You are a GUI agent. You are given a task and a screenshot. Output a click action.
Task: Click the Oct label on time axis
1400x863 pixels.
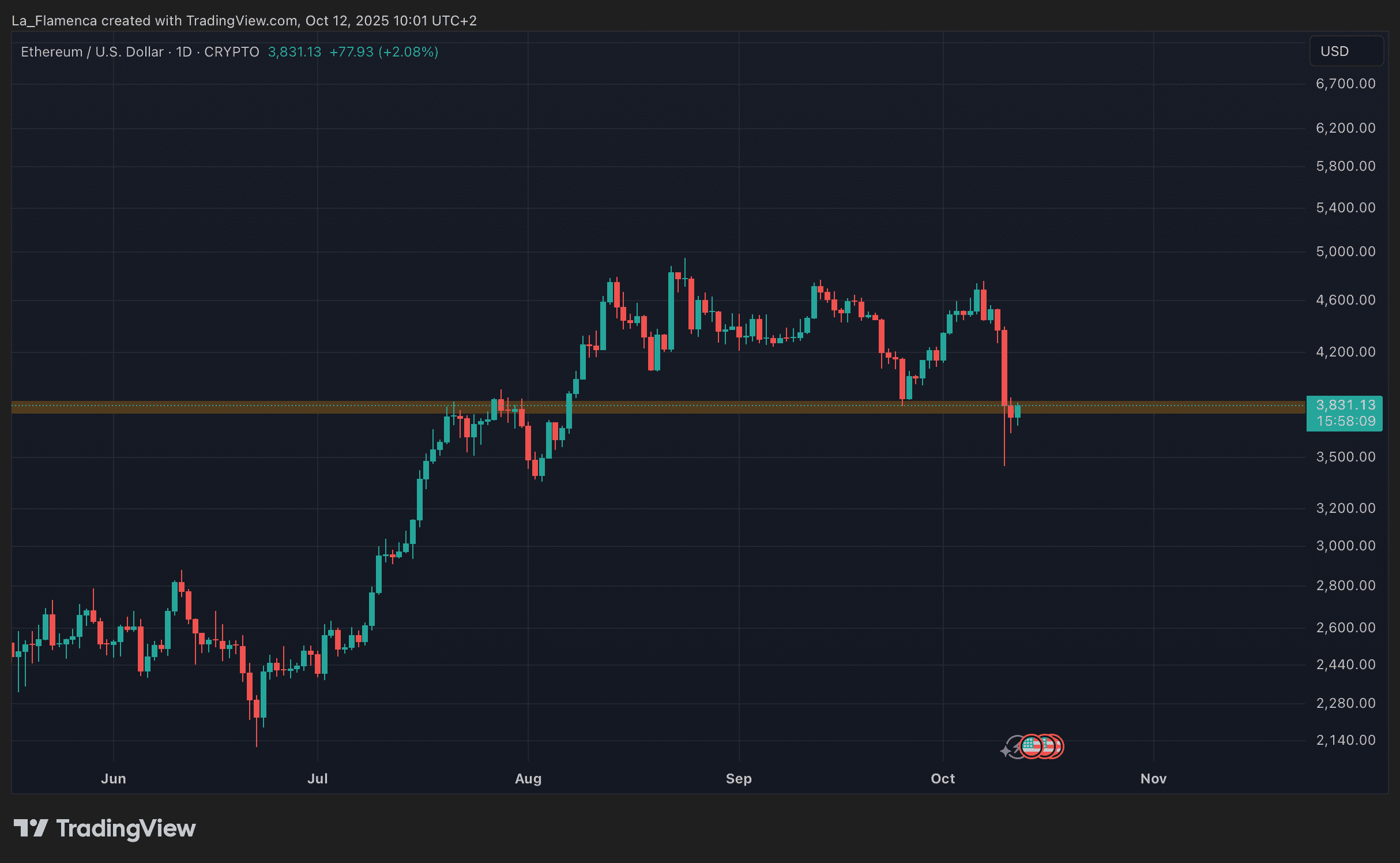[943, 779]
